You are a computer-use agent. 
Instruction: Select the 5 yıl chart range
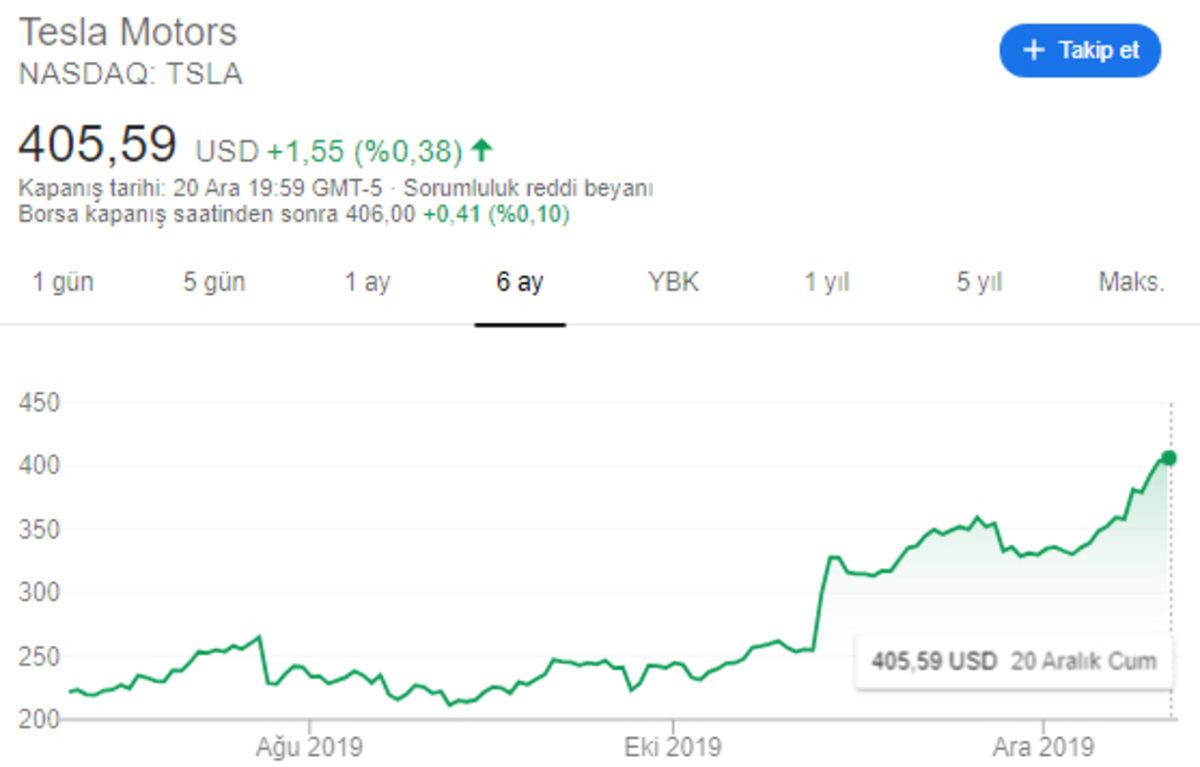(977, 282)
